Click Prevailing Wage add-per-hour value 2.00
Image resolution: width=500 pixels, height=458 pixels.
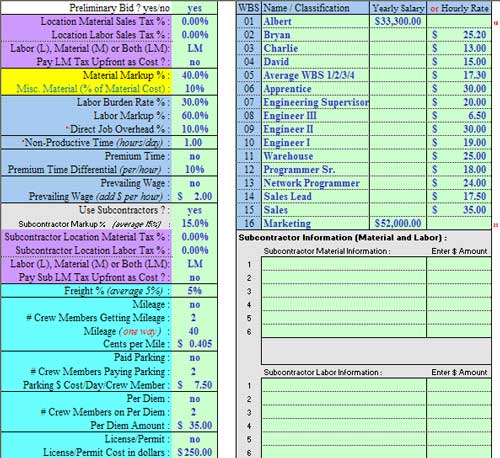(195, 197)
